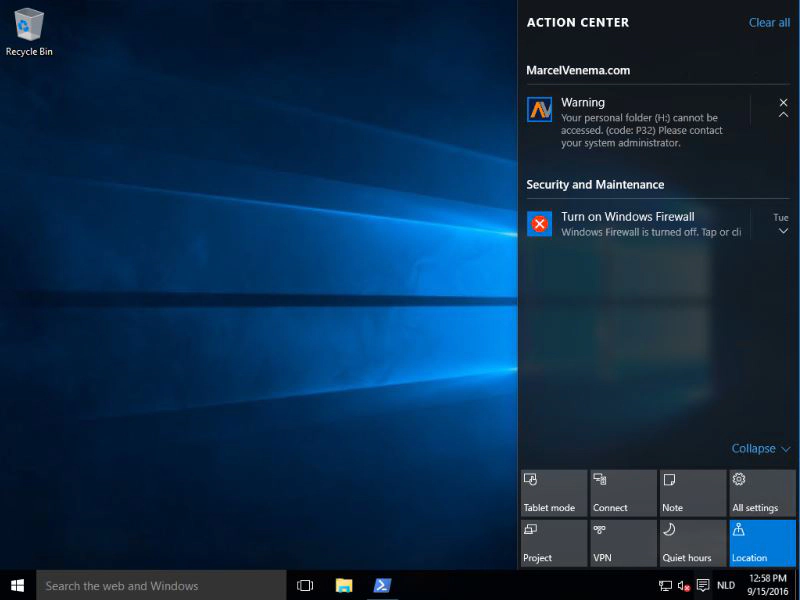Click the Search the web and Windows box

(x=160, y=586)
